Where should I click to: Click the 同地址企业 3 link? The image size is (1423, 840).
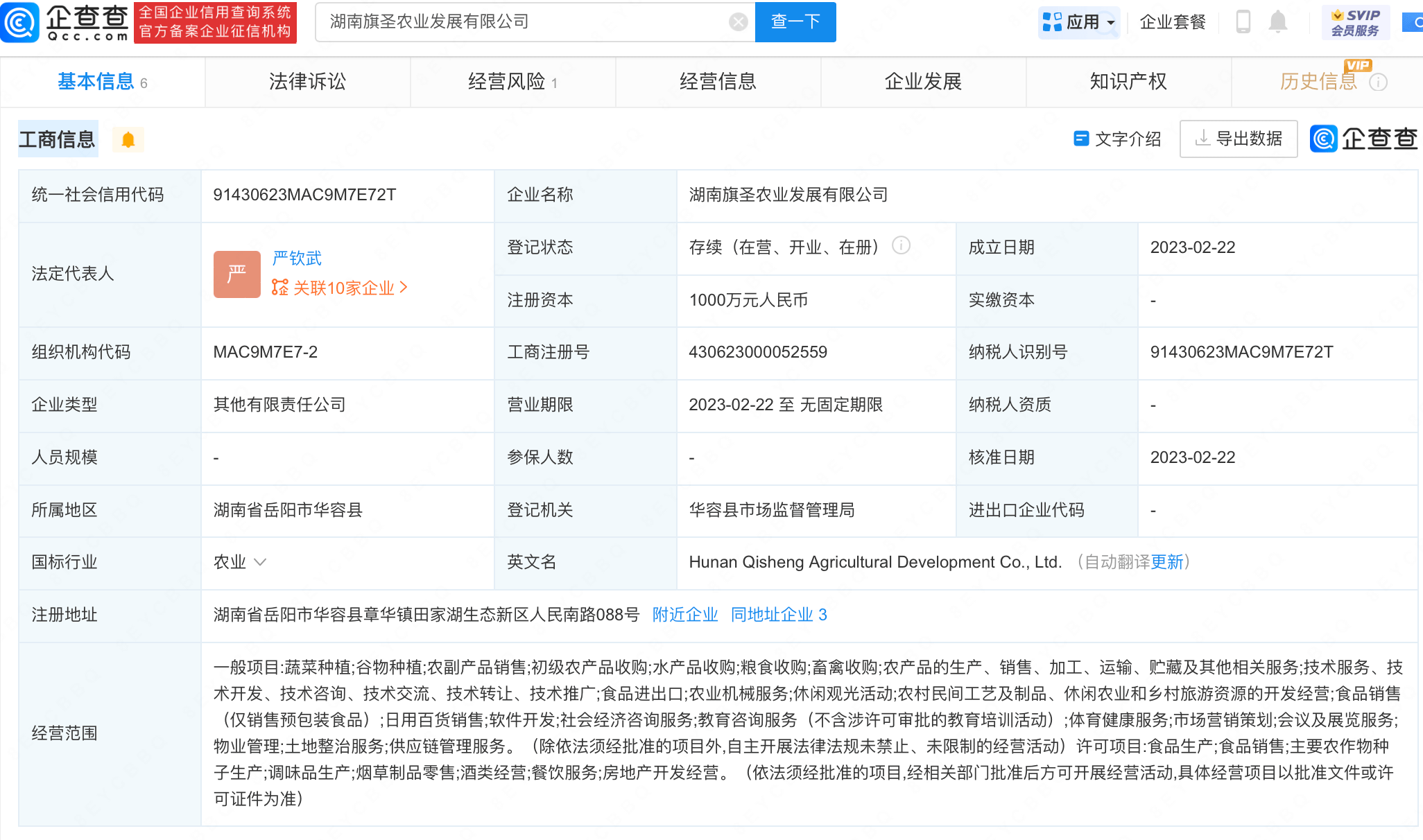pos(779,615)
